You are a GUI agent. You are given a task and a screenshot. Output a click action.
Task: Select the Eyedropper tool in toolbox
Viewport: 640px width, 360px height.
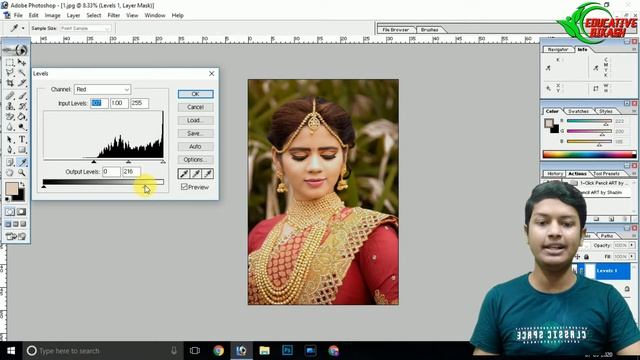22,162
